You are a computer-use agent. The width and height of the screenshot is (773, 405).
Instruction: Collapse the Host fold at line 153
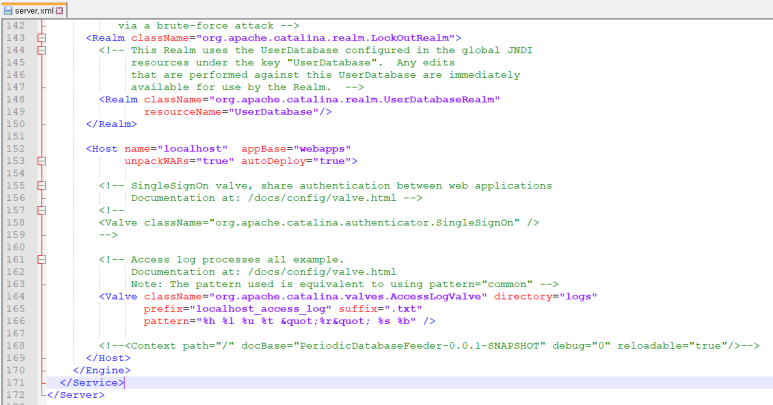(x=42, y=161)
